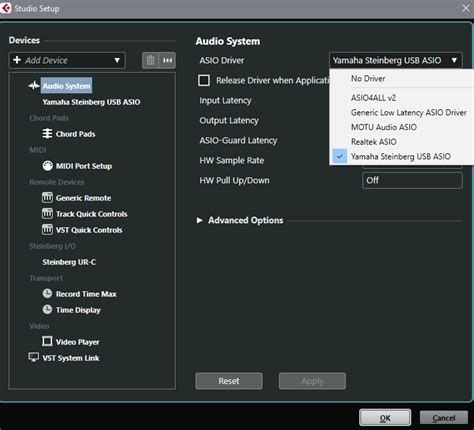
Task: Click the Record Time Max clock icon
Action: pos(47,294)
